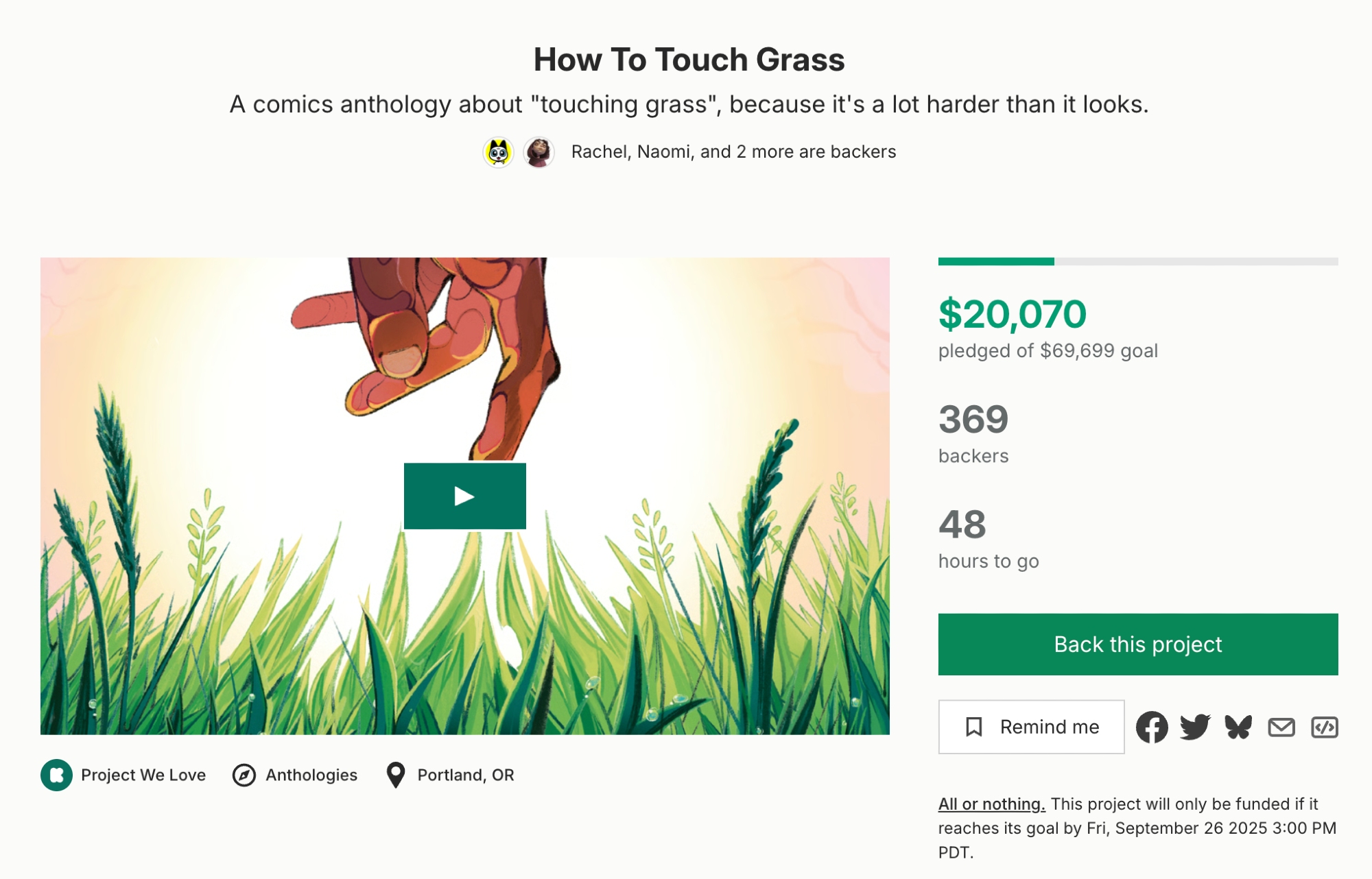The image size is (1372, 879).
Task: Click the How To Touch Grass title
Action: [x=689, y=60]
